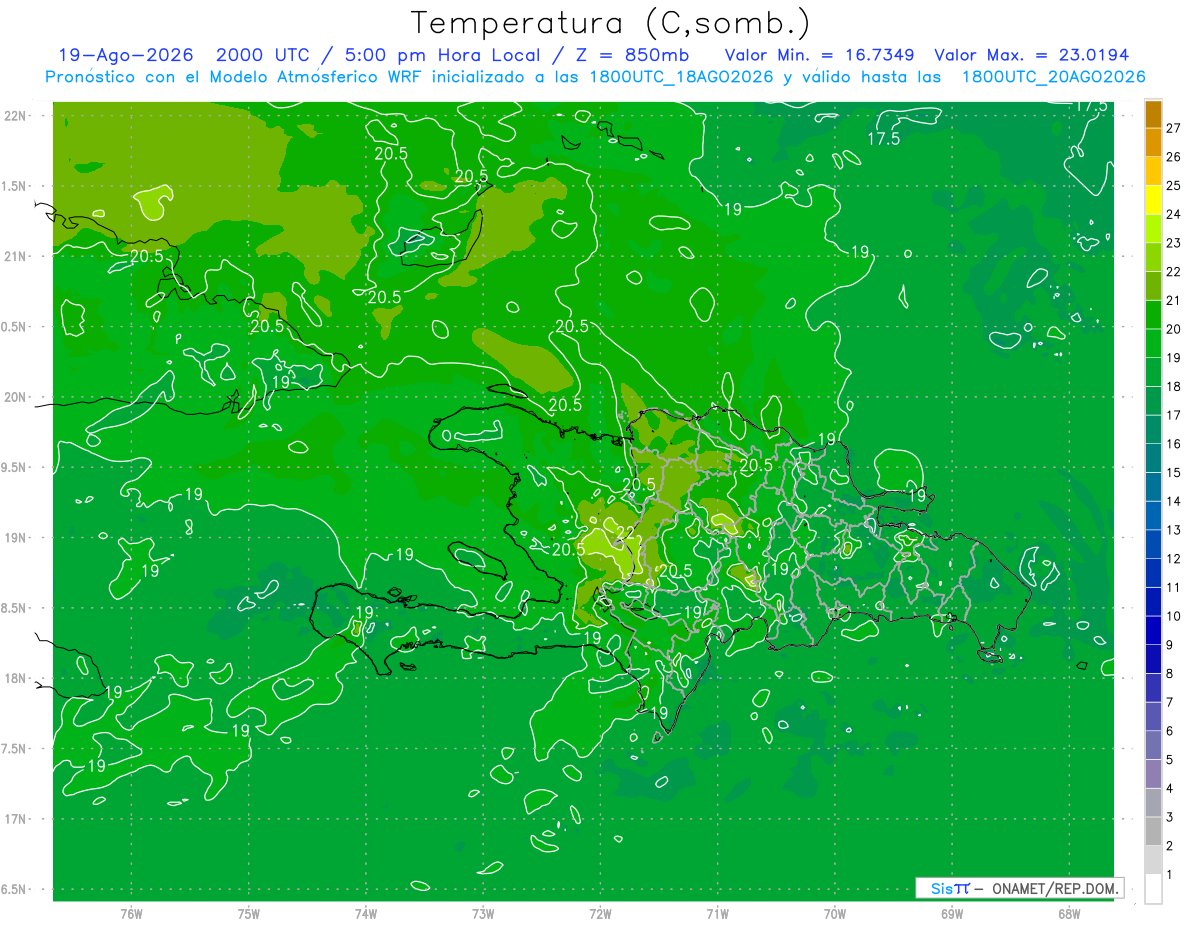1200x927 pixels.
Task: Click the gray swatch between legend 2 and 3
Action: [1153, 832]
